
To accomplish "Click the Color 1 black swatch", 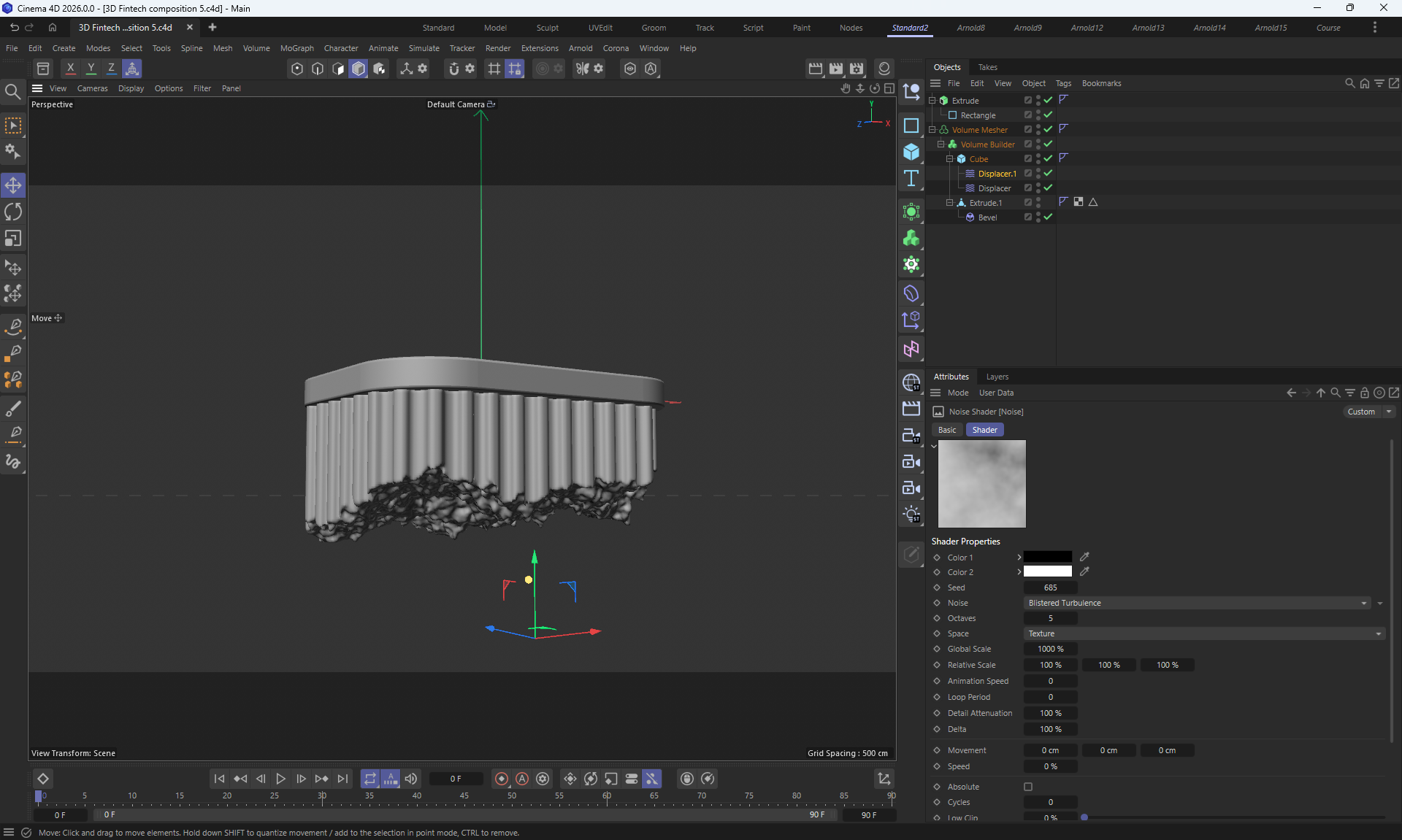I will (x=1047, y=557).
